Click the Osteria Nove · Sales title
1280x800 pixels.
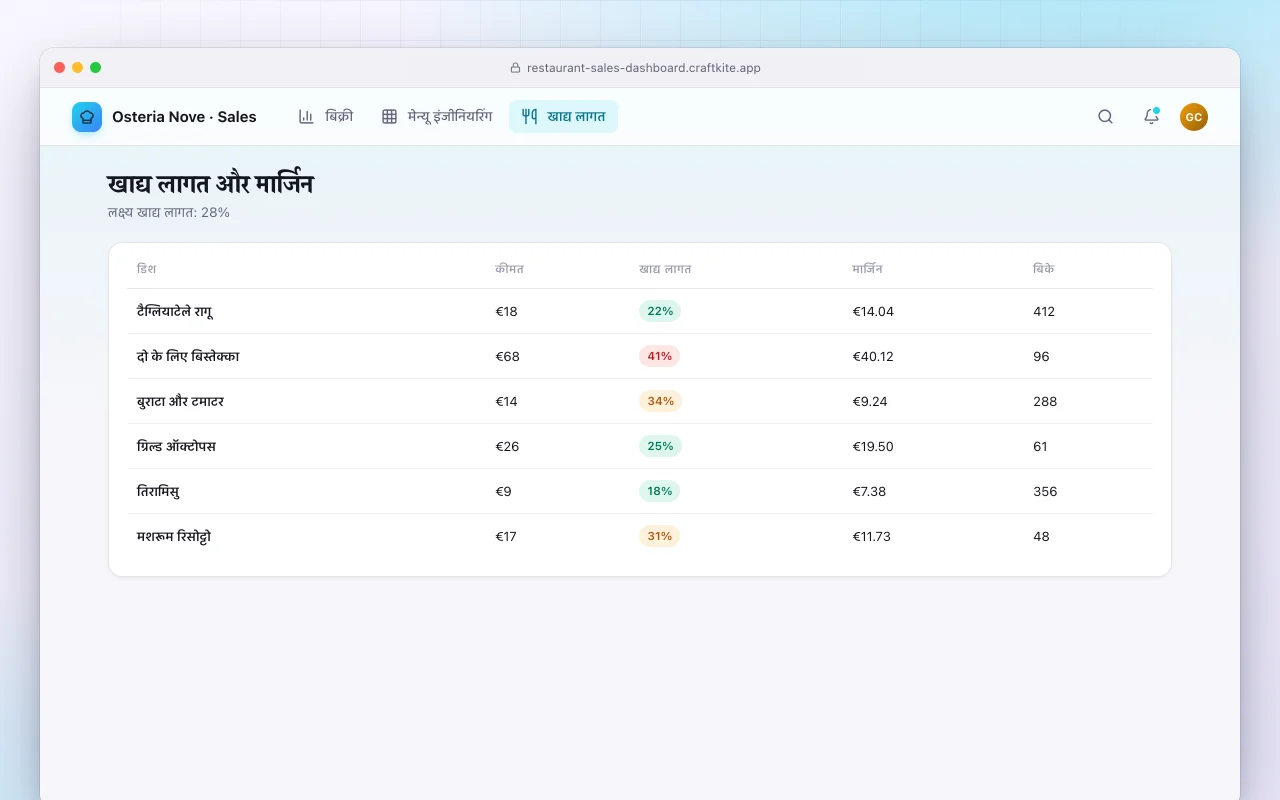point(184,117)
